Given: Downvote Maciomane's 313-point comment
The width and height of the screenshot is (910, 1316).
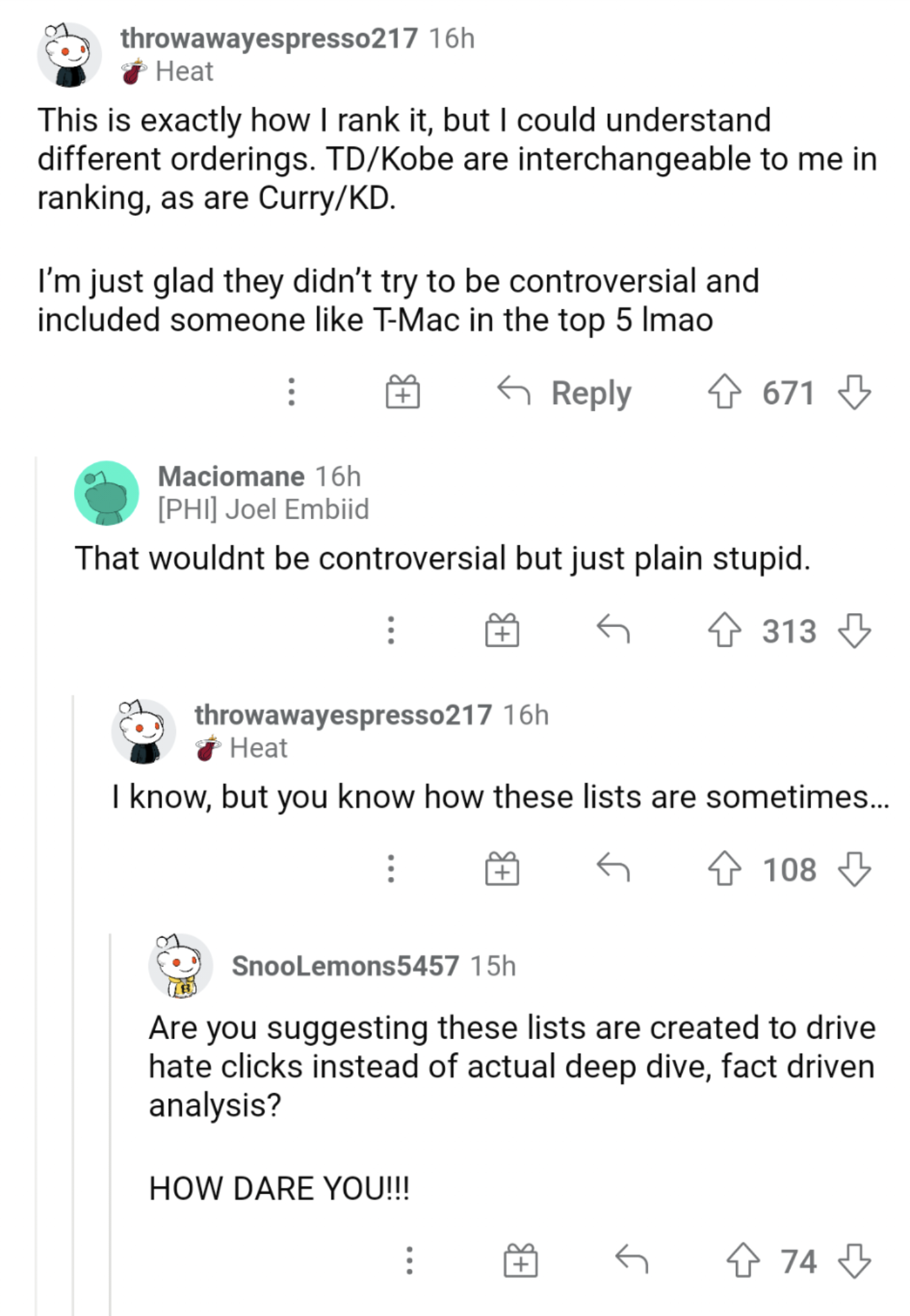Looking at the screenshot, I should 855,631.
